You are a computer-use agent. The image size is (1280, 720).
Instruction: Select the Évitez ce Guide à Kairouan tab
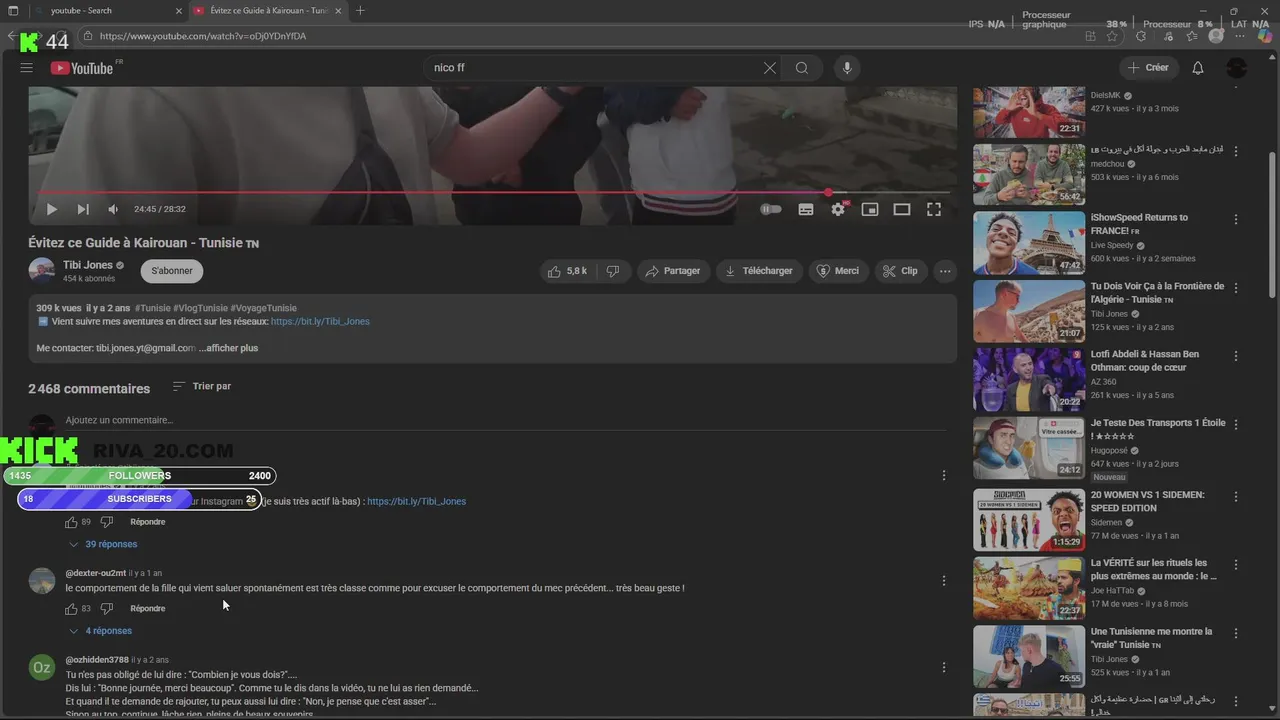(x=268, y=10)
